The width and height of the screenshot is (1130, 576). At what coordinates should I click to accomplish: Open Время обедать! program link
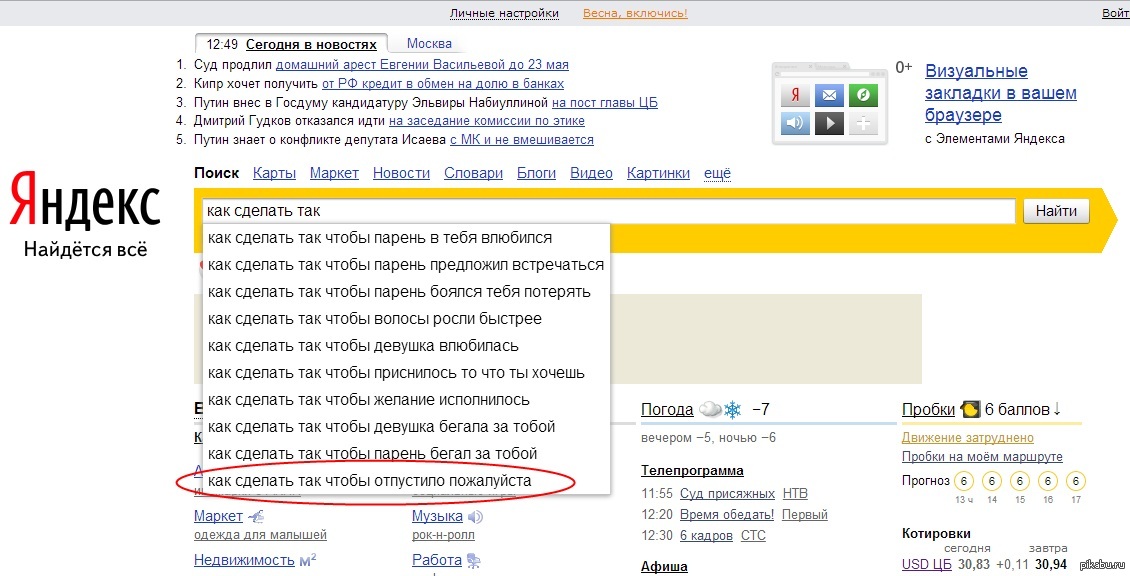tap(726, 515)
